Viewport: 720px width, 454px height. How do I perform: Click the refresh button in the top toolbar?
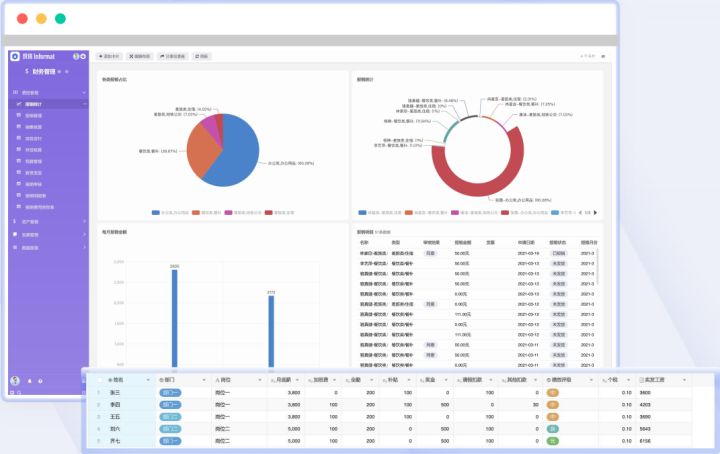coord(202,56)
